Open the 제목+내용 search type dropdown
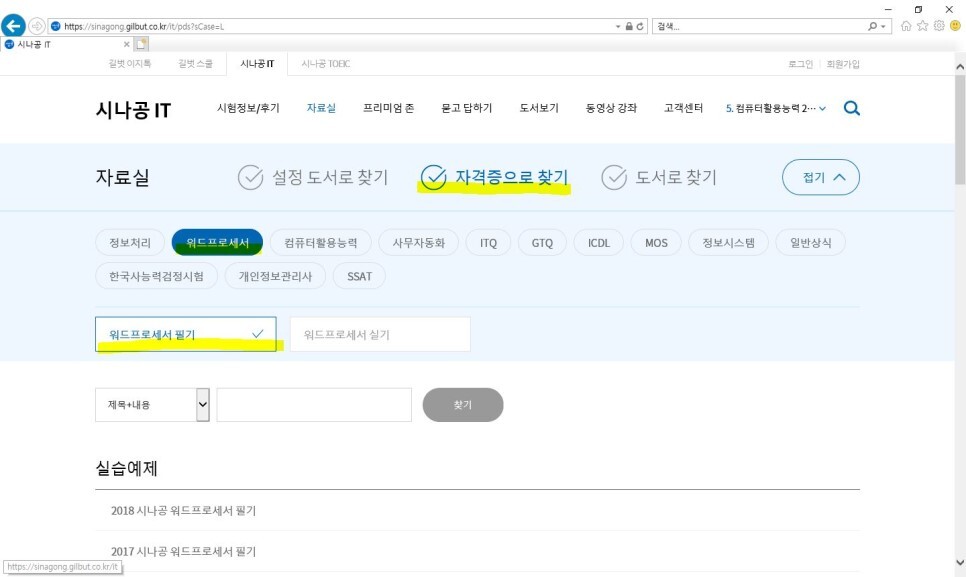This screenshot has width=966, height=577. (x=152, y=405)
